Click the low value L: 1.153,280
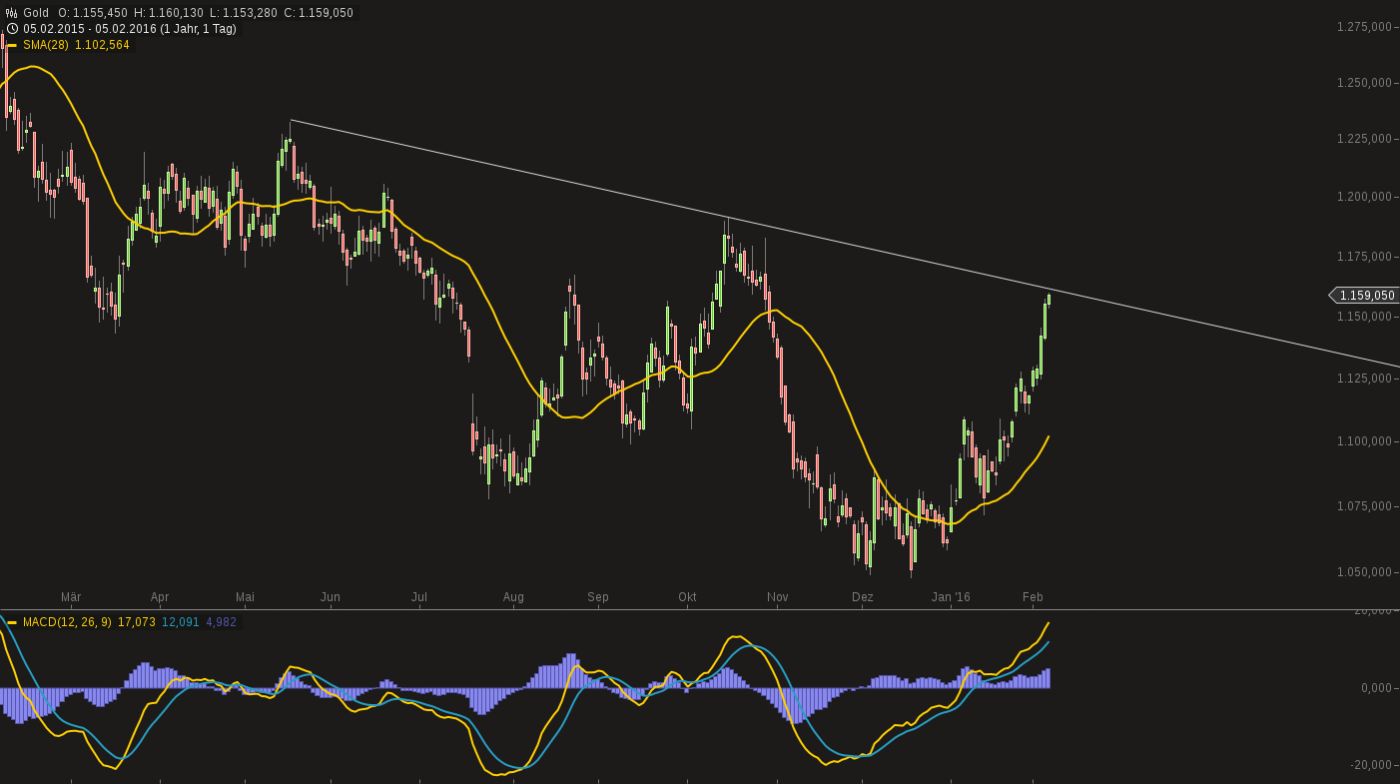 [x=243, y=13]
